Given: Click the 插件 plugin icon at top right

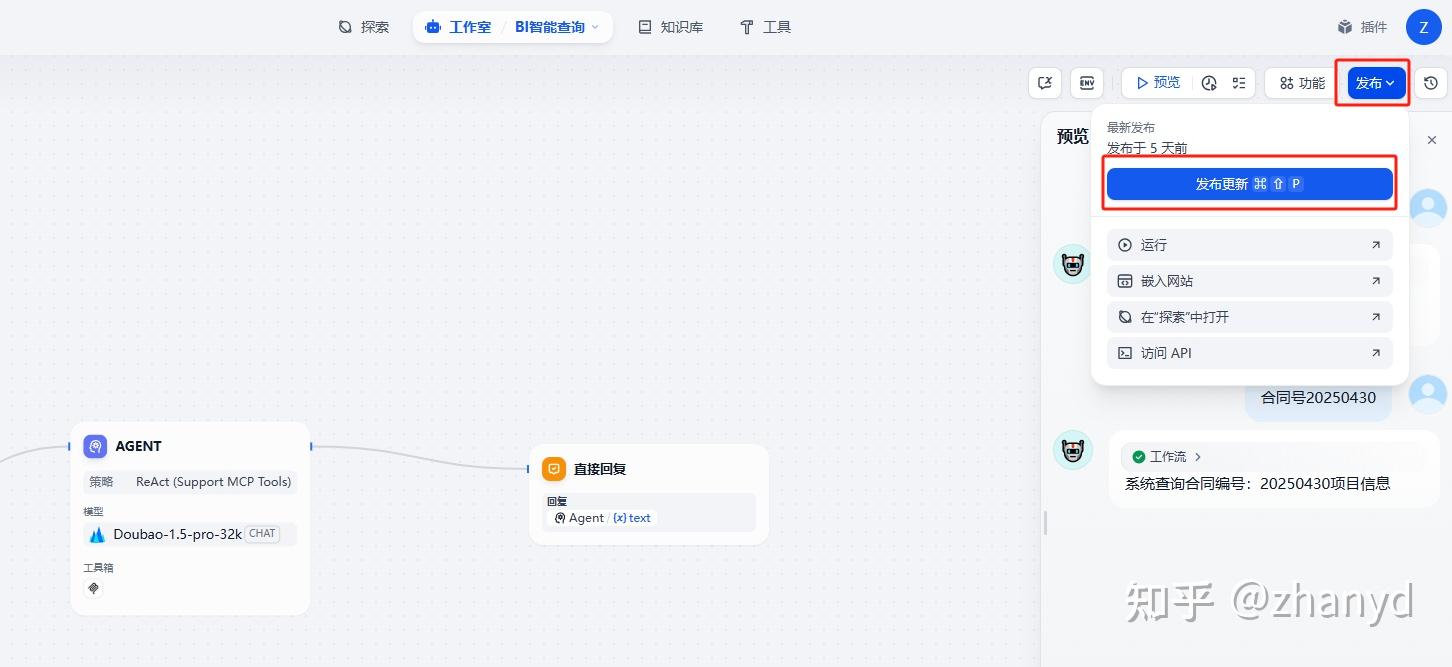Looking at the screenshot, I should pyautogui.click(x=1345, y=27).
